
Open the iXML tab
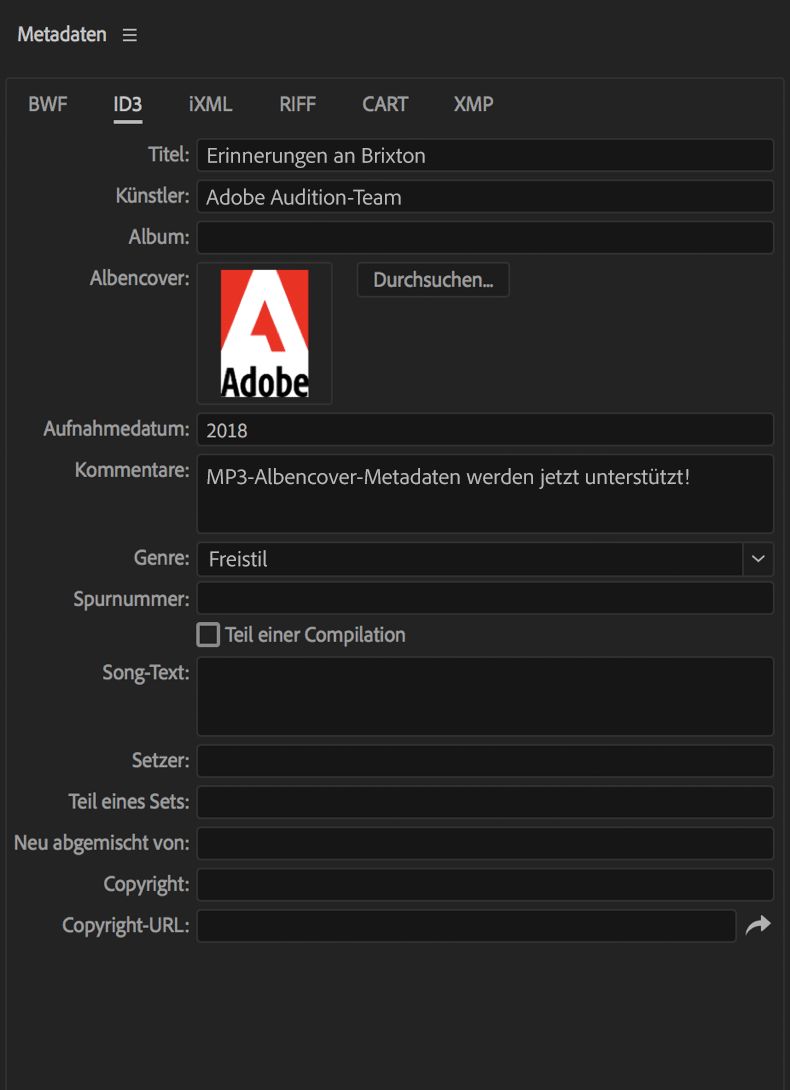pyautogui.click(x=210, y=104)
